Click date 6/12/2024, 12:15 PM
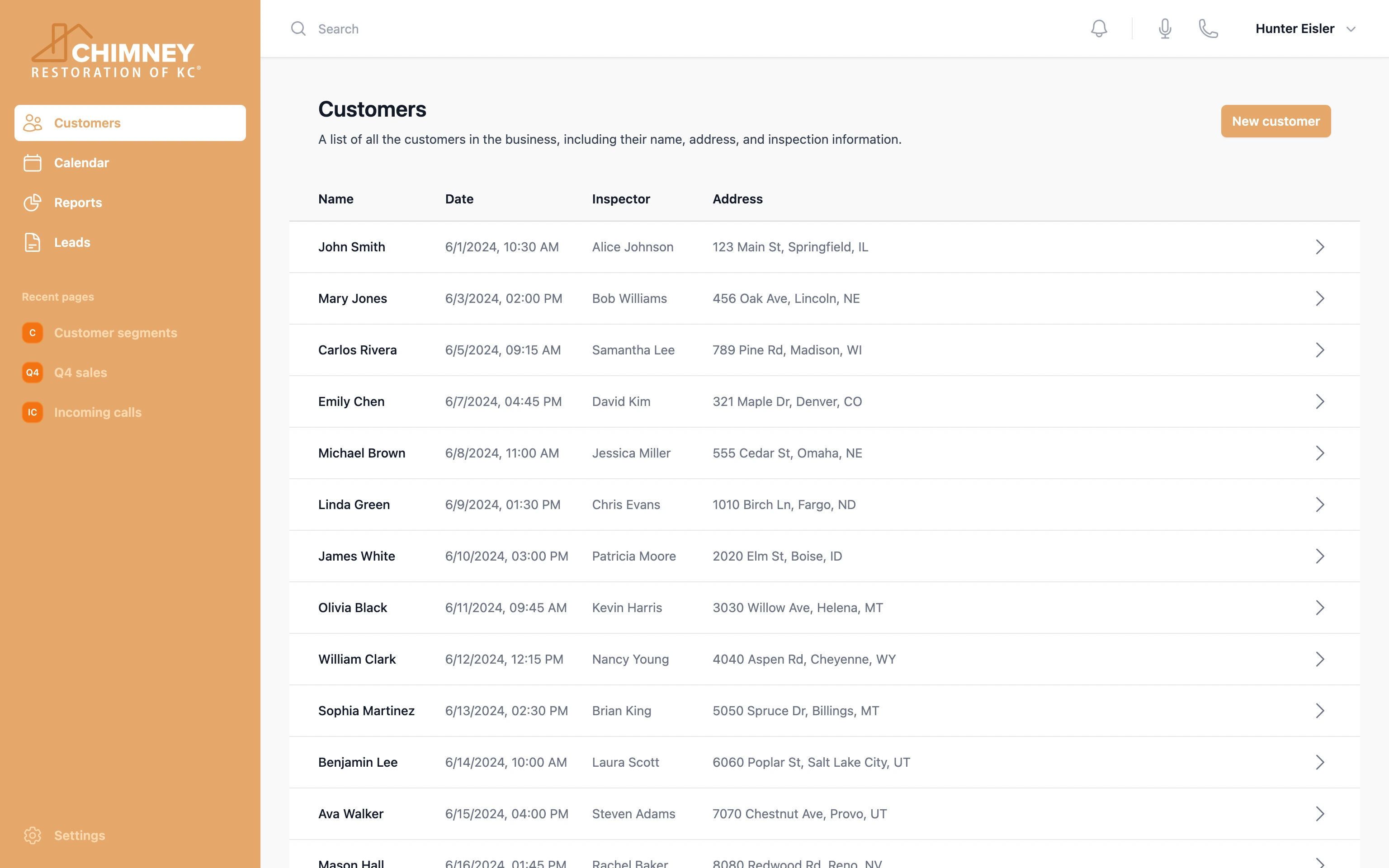 coord(504,659)
